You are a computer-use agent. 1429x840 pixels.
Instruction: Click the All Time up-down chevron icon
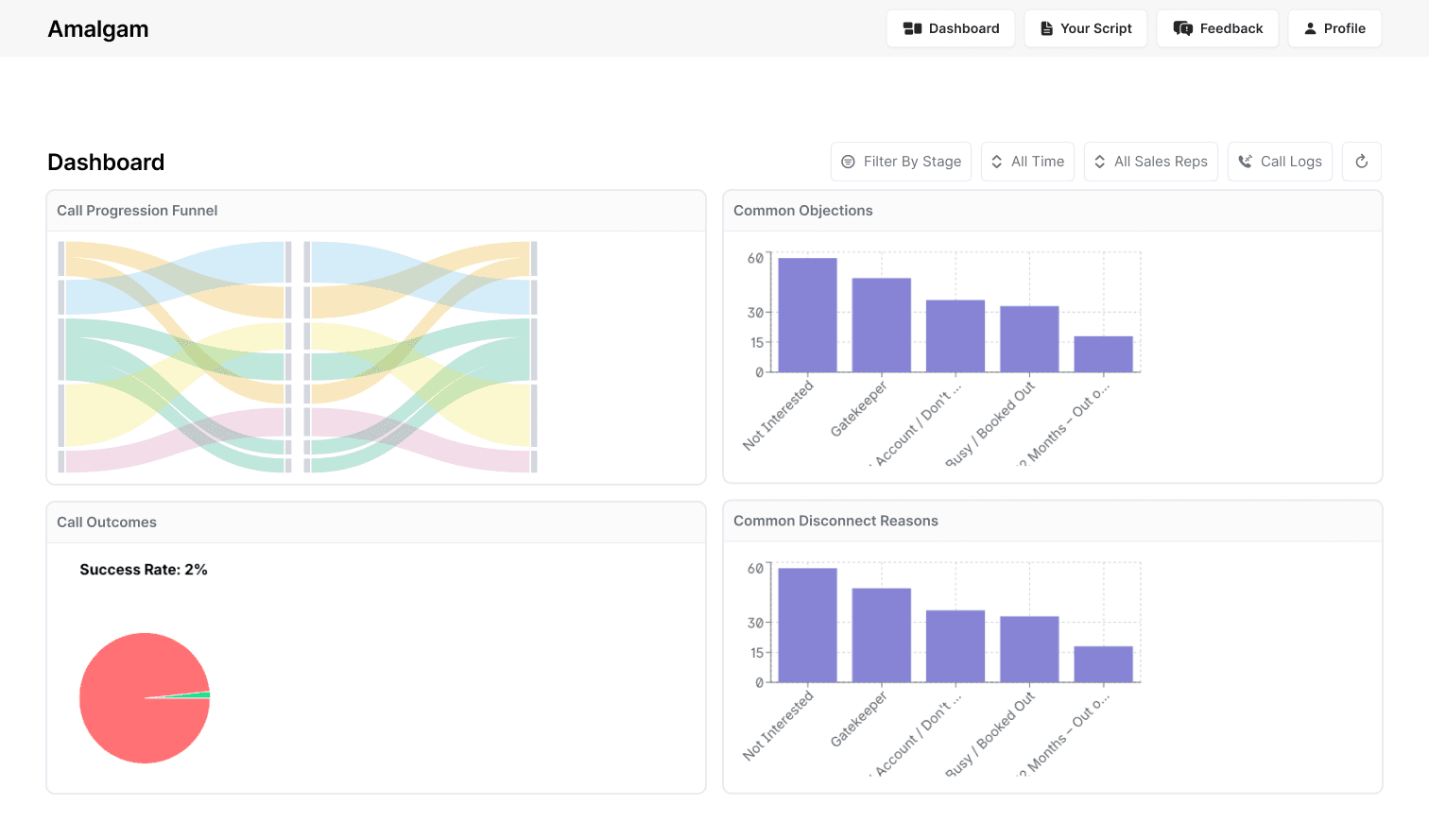pos(996,162)
